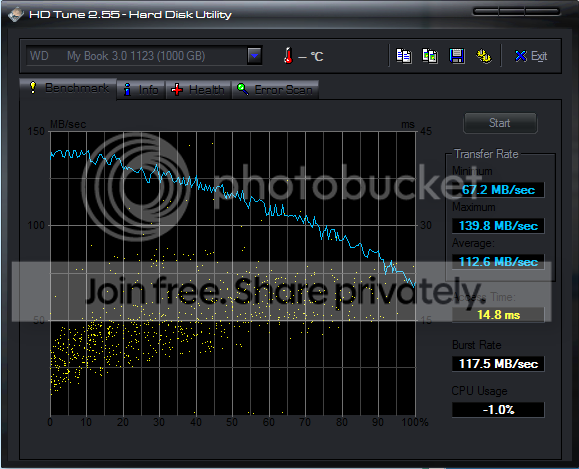Click the thermometer temperature icon
This screenshot has width=579, height=469.
point(288,56)
